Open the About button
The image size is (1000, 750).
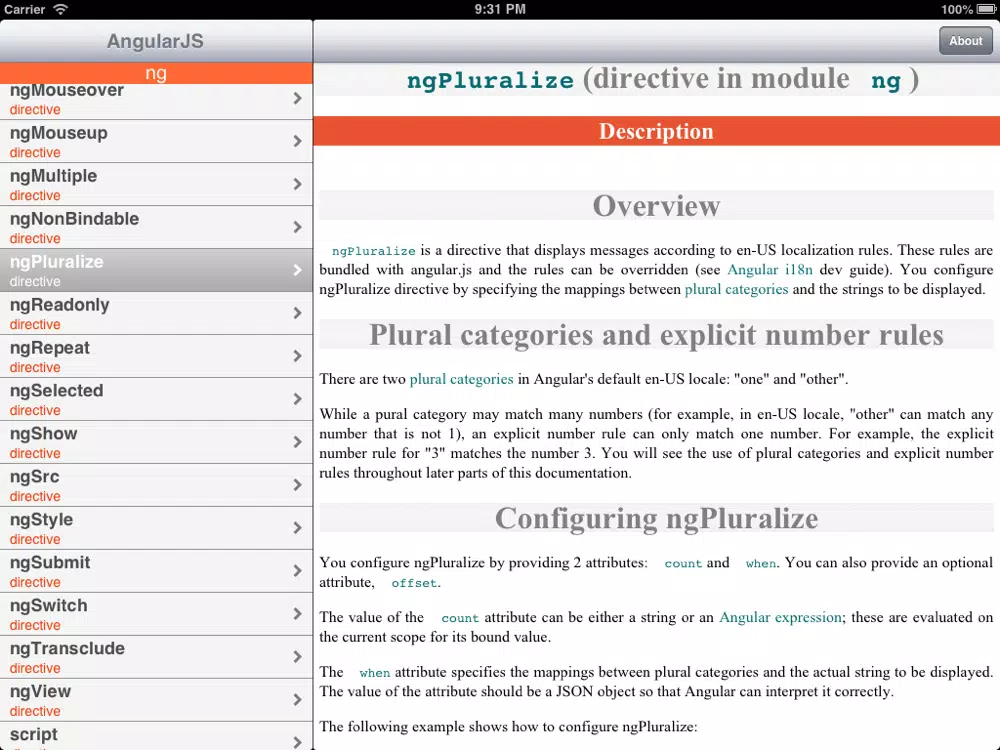(x=966, y=41)
